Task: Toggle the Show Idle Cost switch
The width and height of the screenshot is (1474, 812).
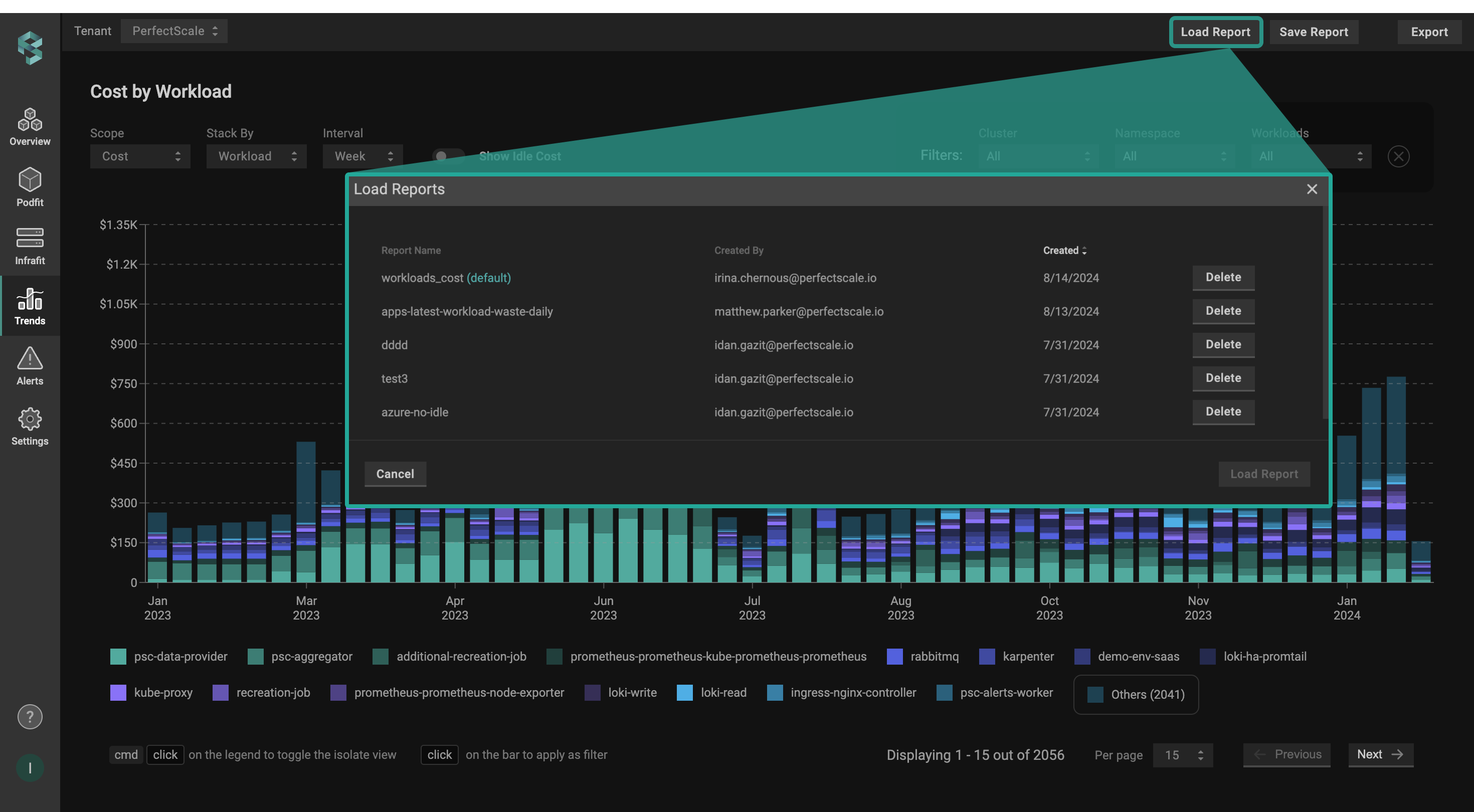Action: pos(448,156)
